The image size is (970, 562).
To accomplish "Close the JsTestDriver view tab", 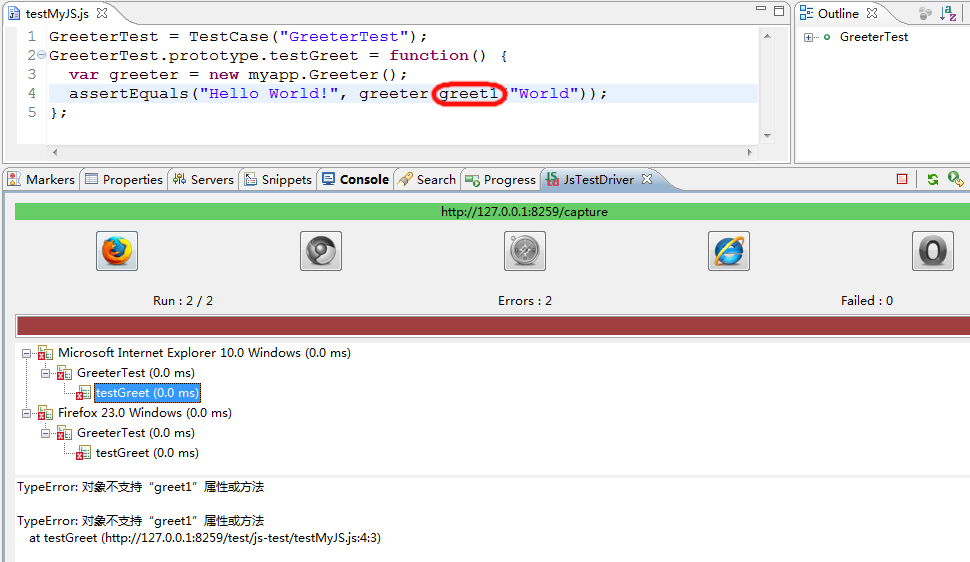I will coord(647,178).
